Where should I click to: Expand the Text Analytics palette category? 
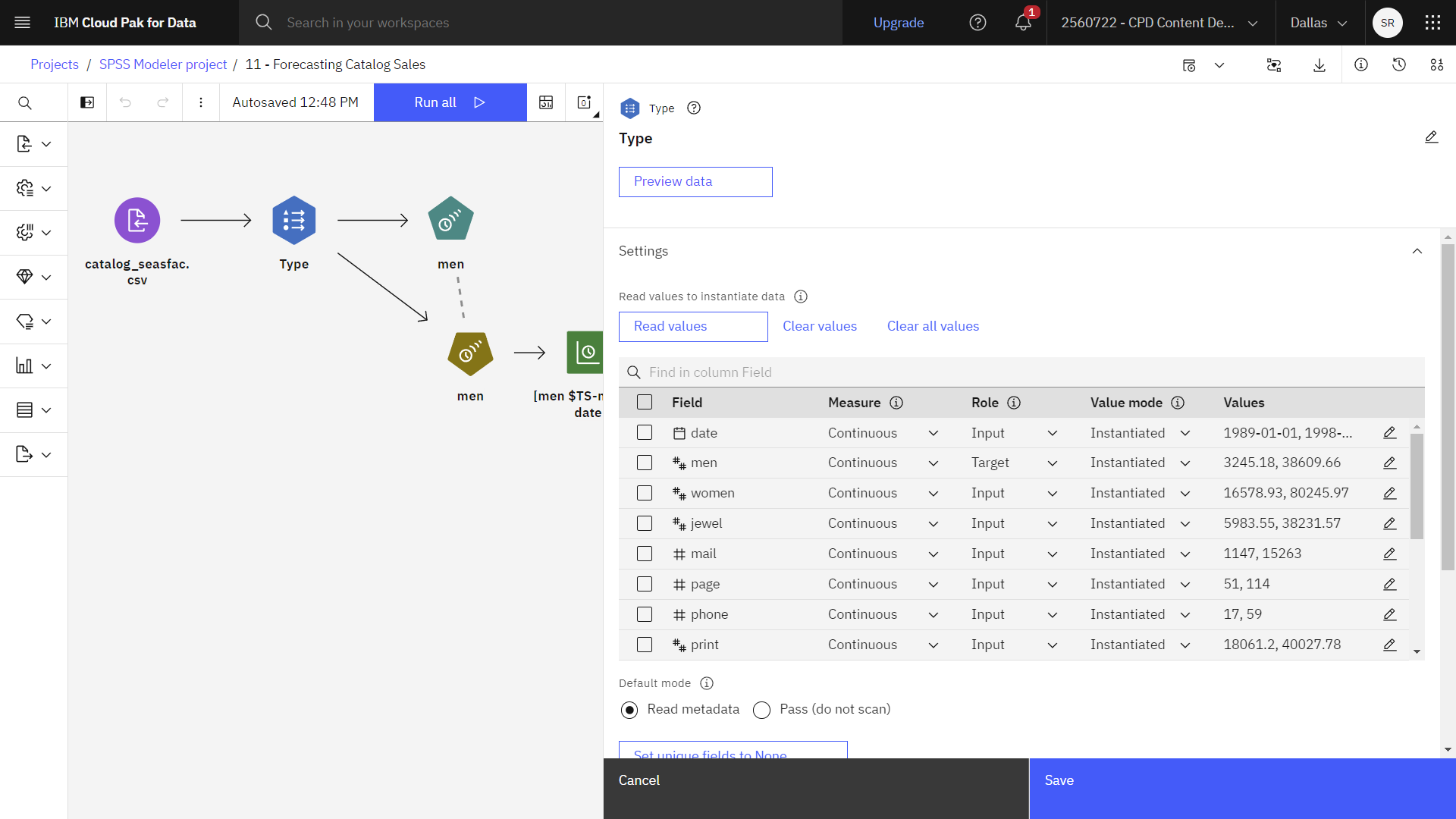click(x=34, y=322)
